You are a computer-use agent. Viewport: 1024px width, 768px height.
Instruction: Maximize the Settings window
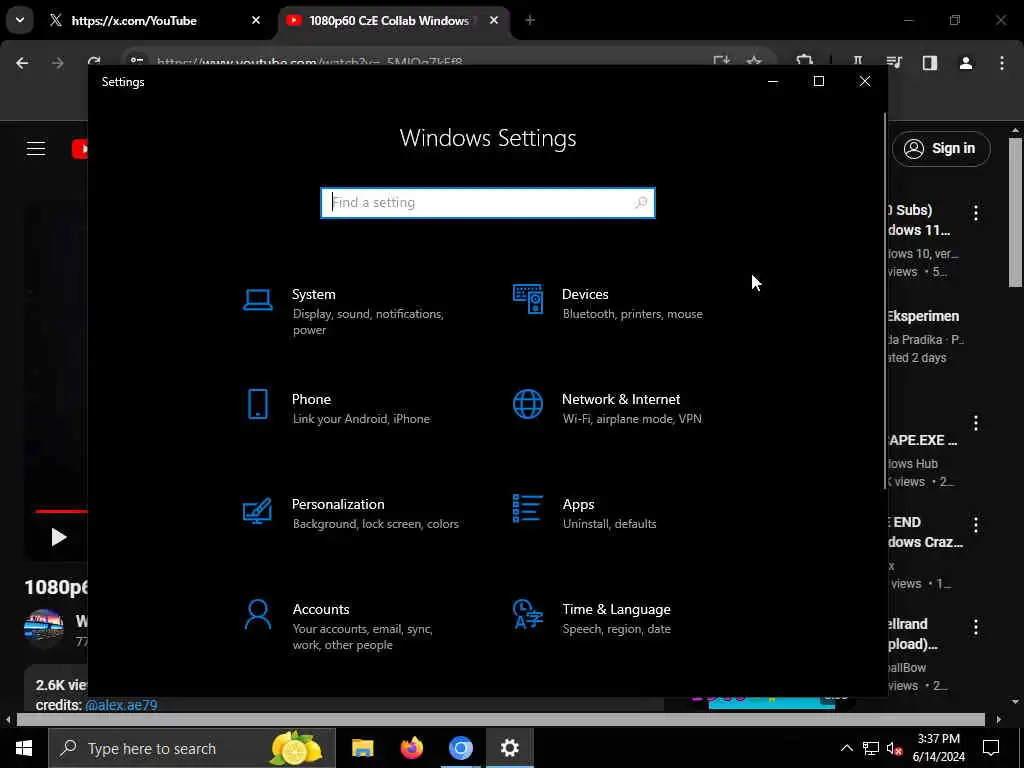[819, 81]
